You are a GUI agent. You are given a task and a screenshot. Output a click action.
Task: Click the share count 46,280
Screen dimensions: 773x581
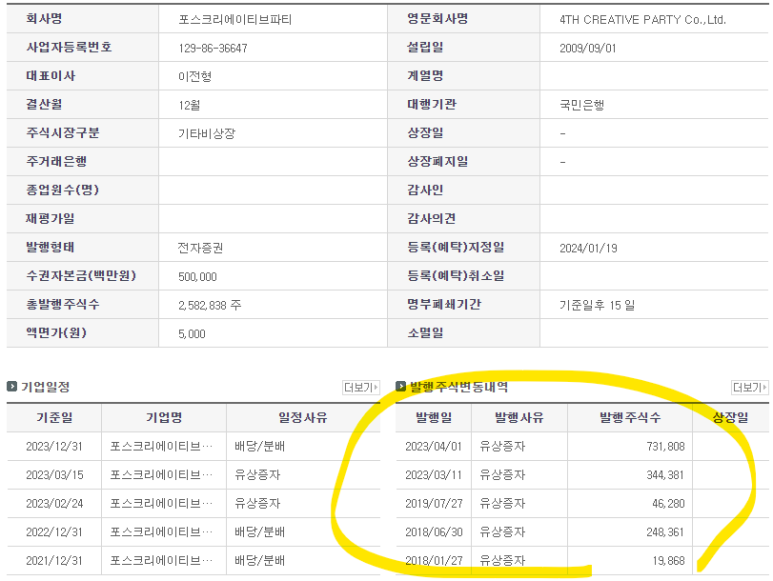[668, 504]
